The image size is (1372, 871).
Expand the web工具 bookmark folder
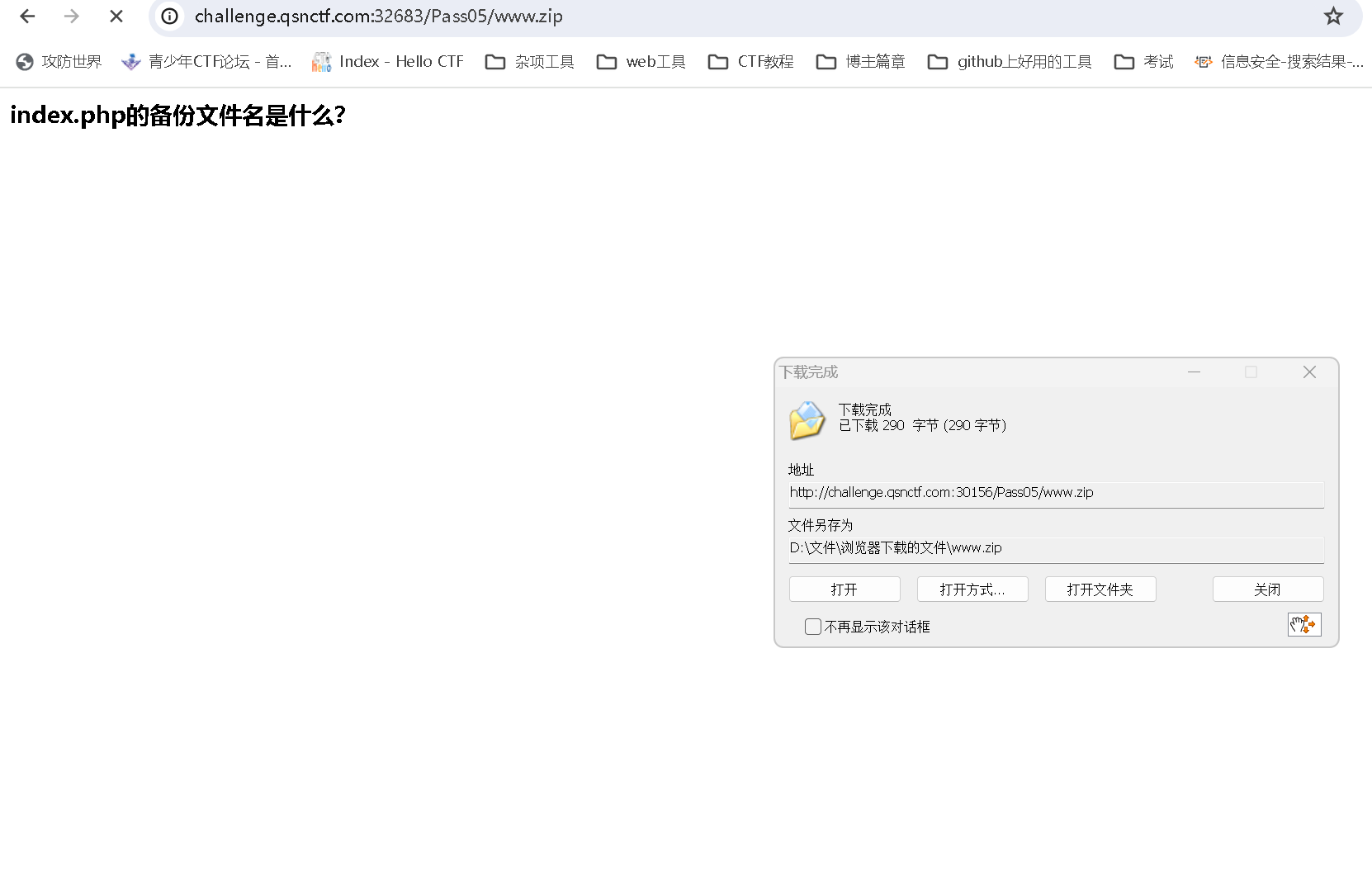click(x=641, y=61)
